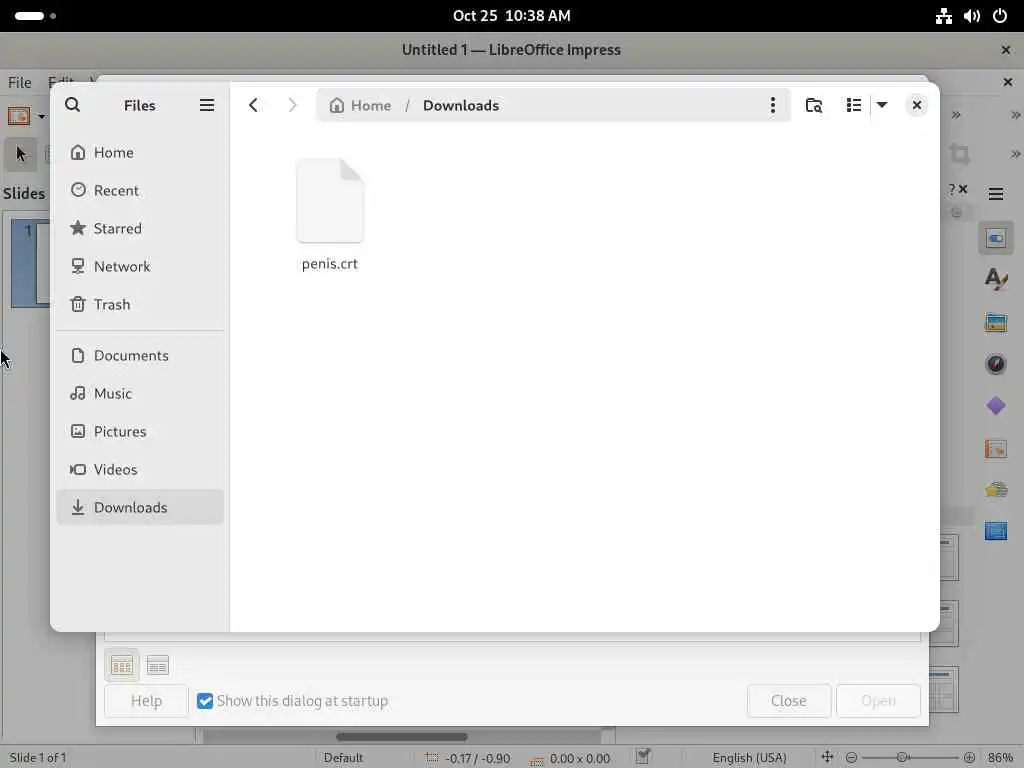Click the Help button in template dialog

tap(146, 701)
